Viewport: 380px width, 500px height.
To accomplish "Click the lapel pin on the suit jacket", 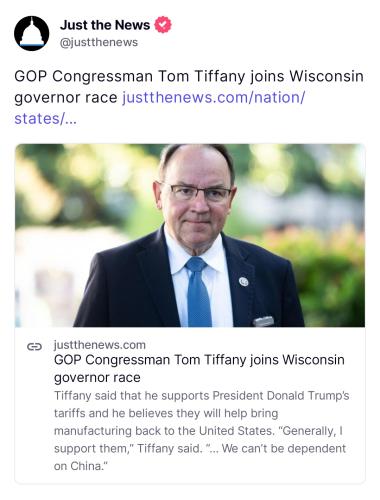I will 244,282.
